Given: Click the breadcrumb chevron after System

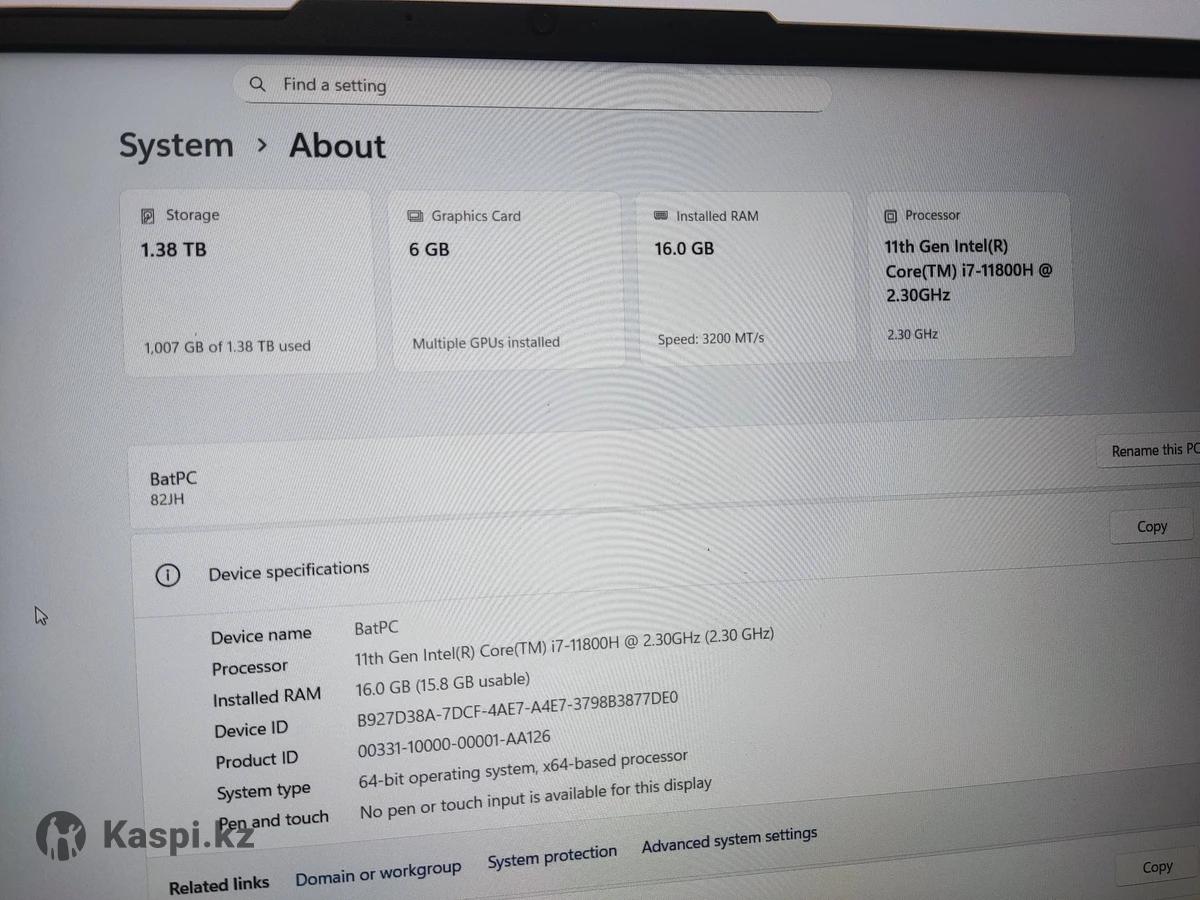Looking at the screenshot, I should point(262,145).
